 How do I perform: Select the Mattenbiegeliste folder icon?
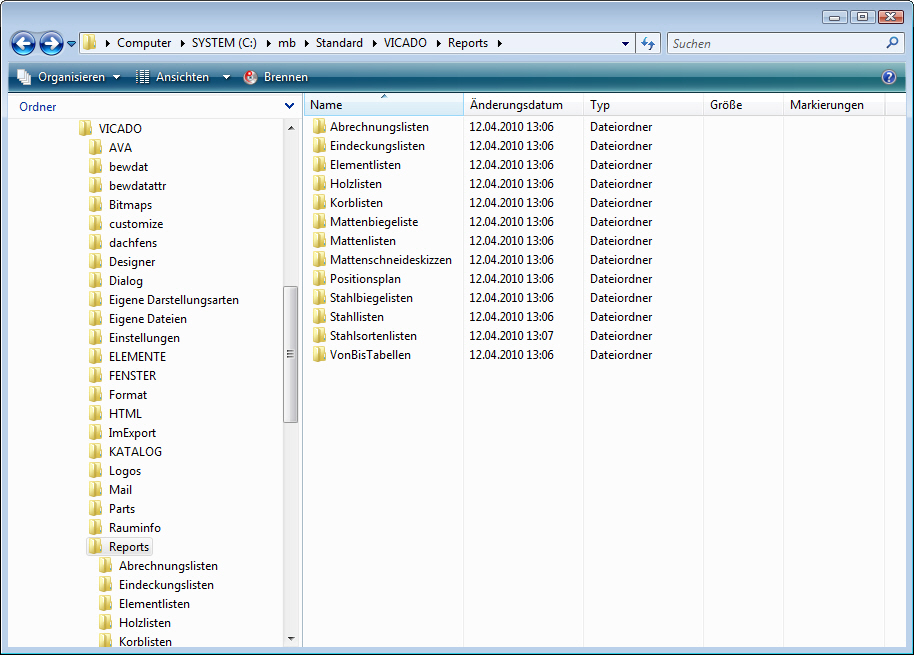(319, 221)
